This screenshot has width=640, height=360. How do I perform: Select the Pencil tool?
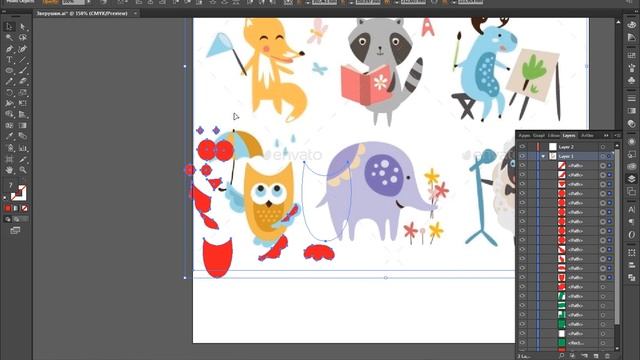pos(9,81)
